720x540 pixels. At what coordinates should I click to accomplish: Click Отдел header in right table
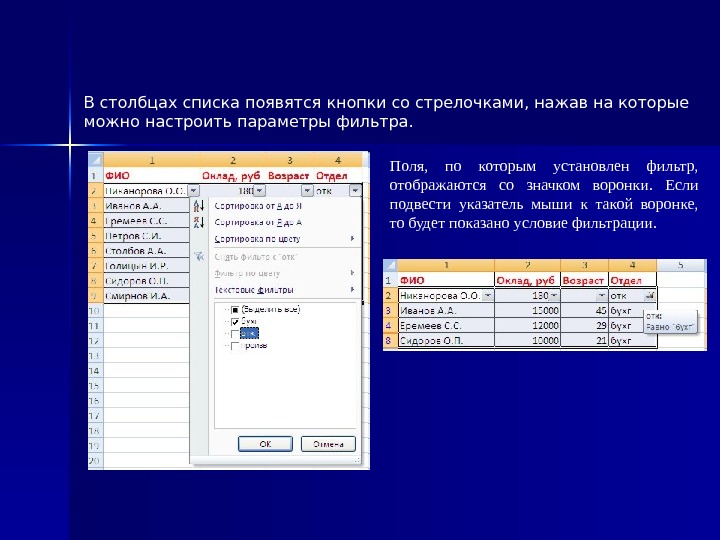pyautogui.click(x=633, y=280)
